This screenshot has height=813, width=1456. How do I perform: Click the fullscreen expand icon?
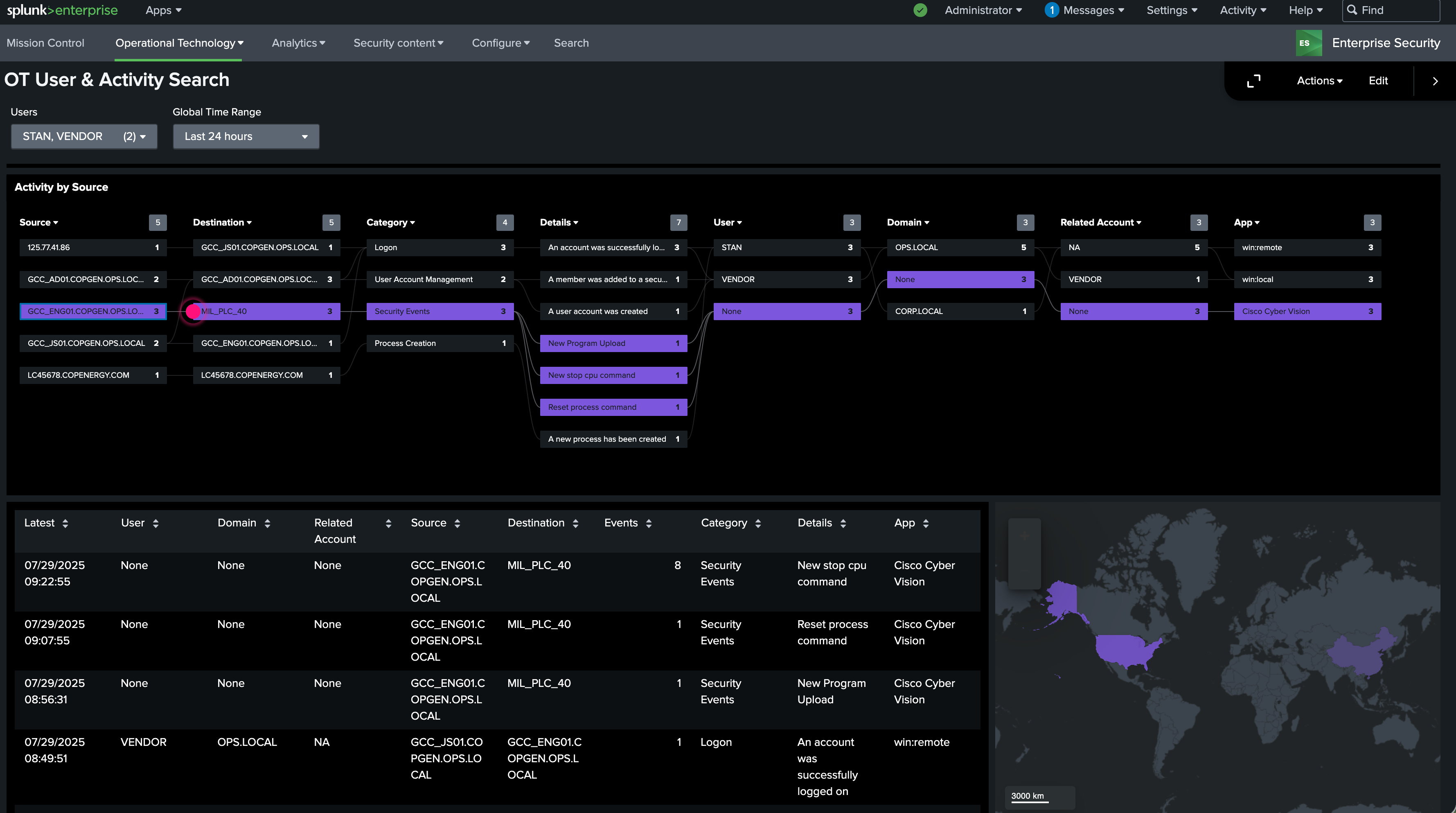click(x=1253, y=81)
